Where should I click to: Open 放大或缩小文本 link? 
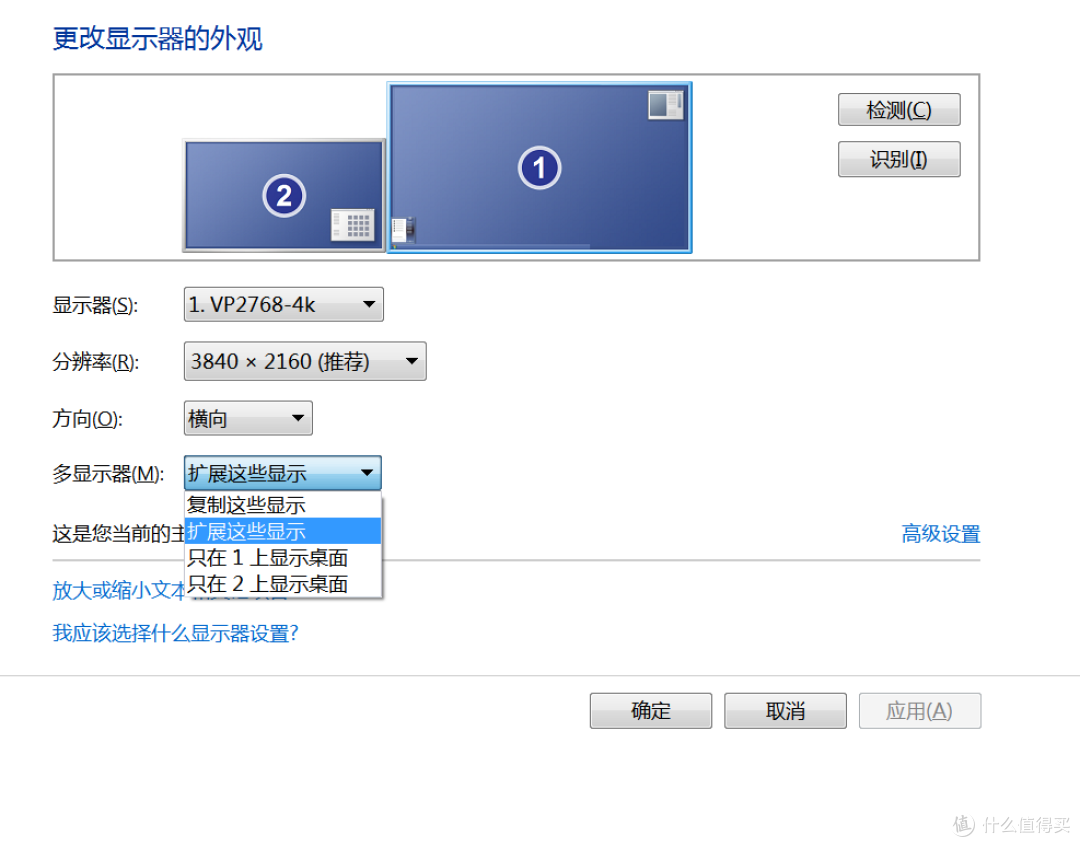[x=118, y=590]
